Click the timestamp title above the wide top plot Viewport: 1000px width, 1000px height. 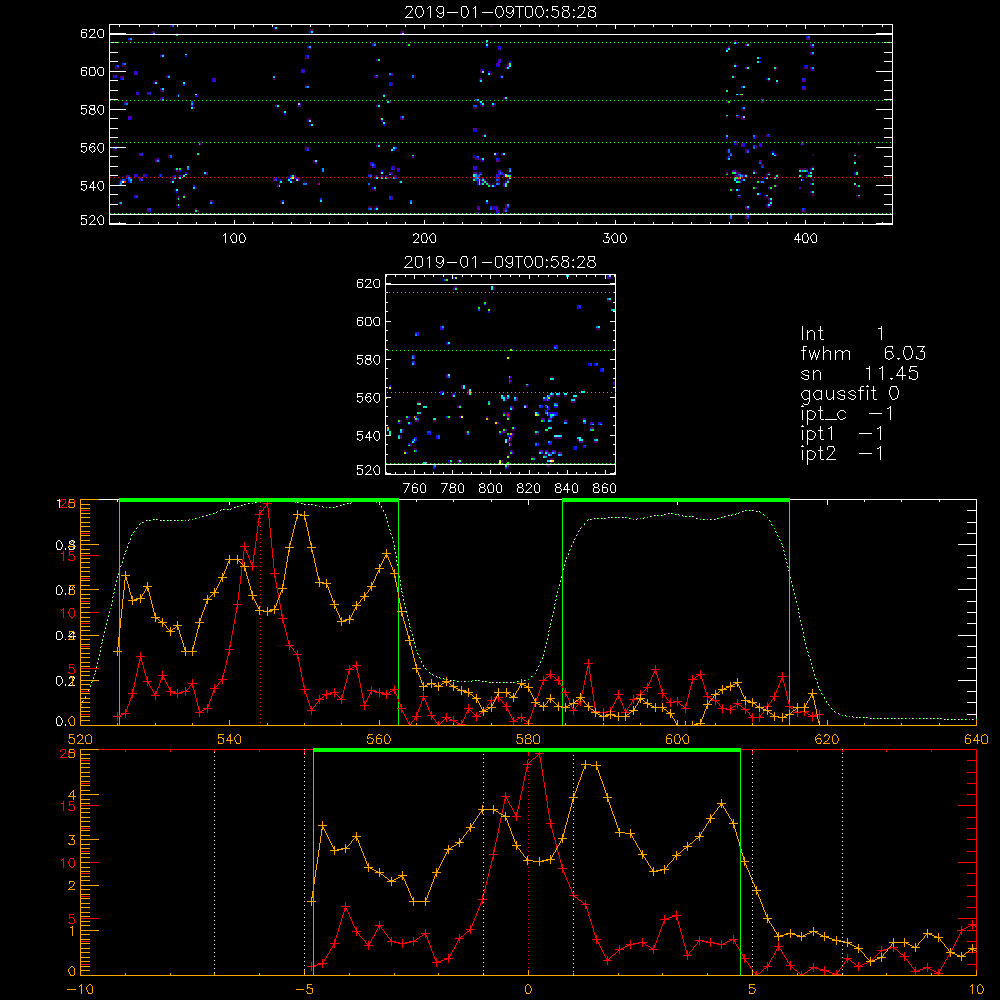tap(500, 12)
